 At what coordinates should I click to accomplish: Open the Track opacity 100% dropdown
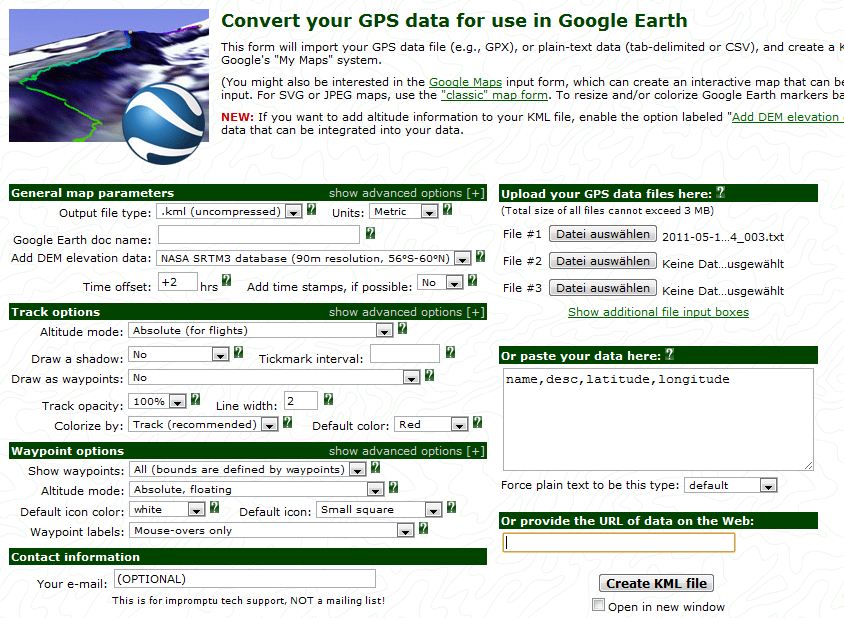click(x=157, y=402)
